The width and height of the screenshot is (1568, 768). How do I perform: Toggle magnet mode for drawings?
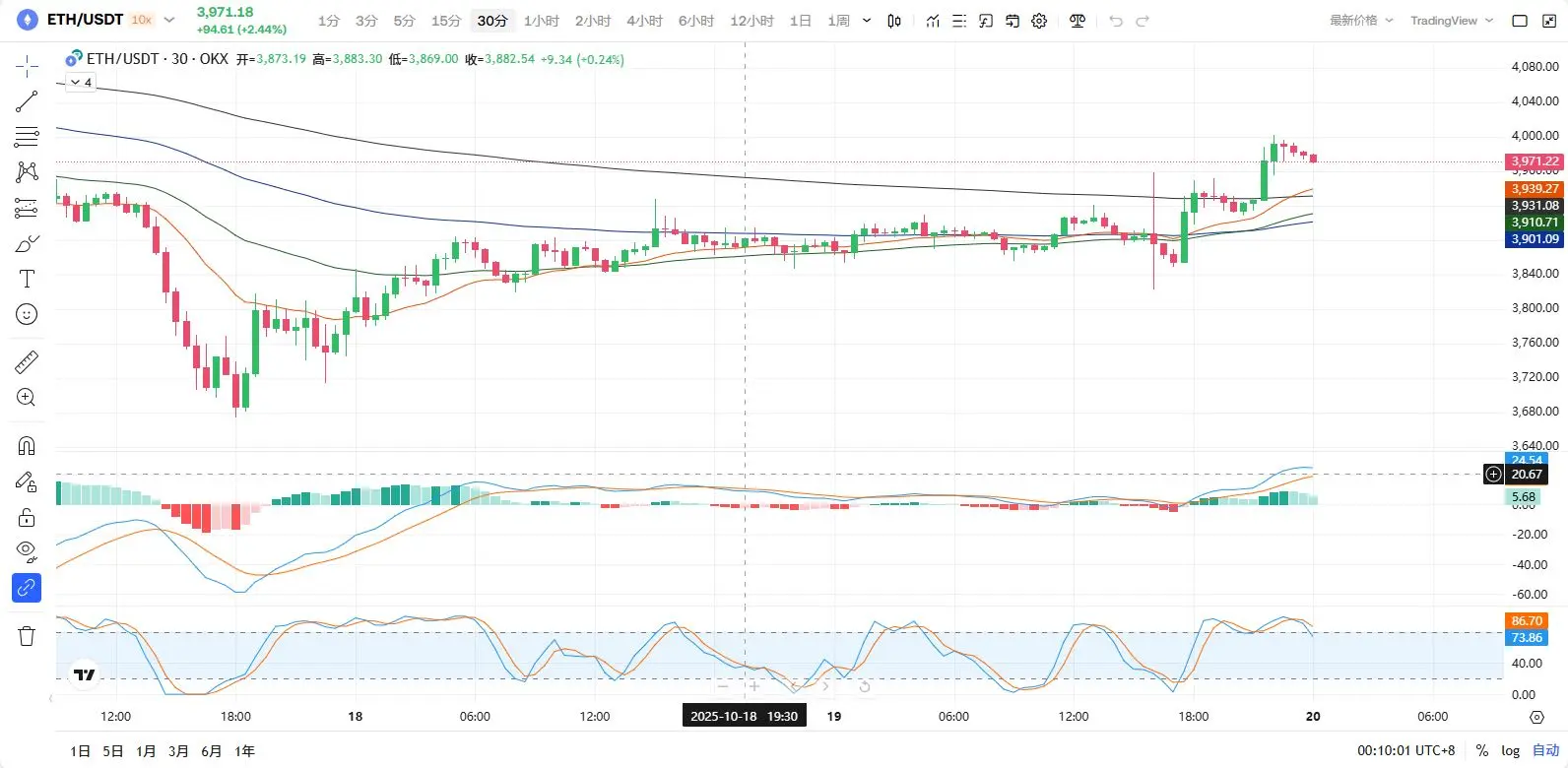(27, 446)
